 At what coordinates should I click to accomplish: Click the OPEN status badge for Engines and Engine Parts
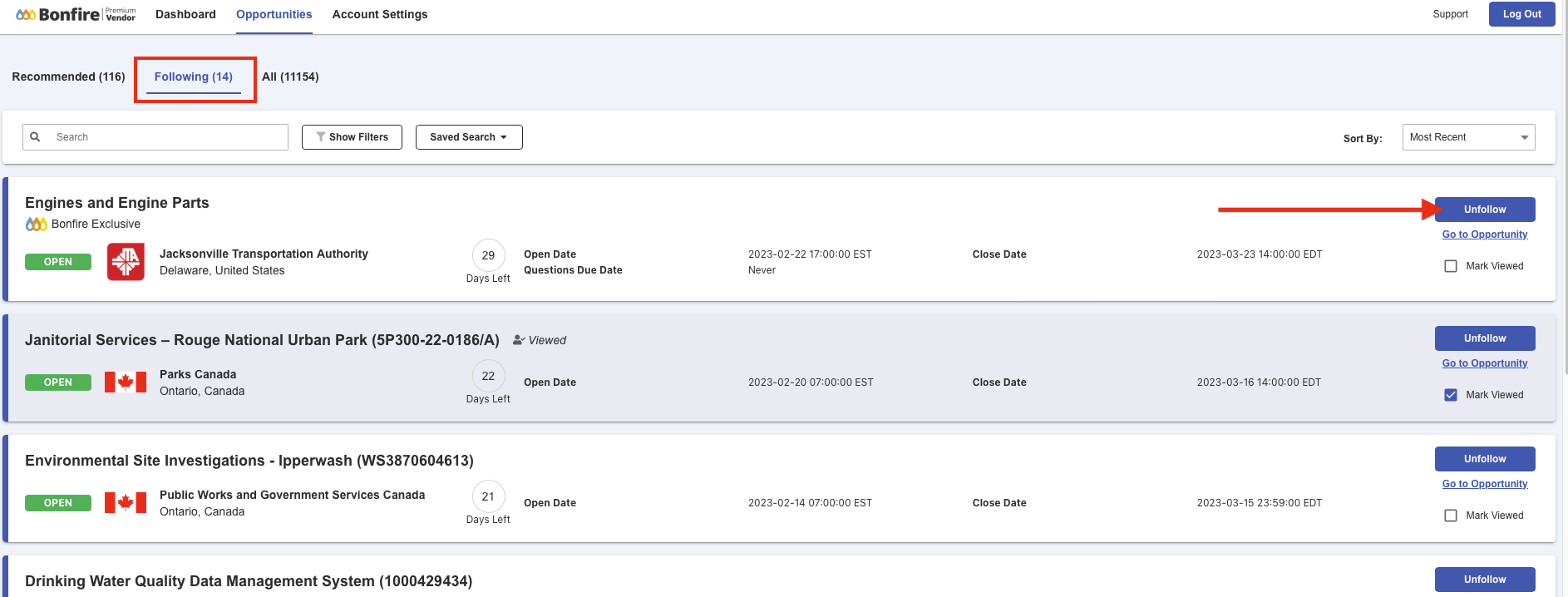tap(58, 262)
